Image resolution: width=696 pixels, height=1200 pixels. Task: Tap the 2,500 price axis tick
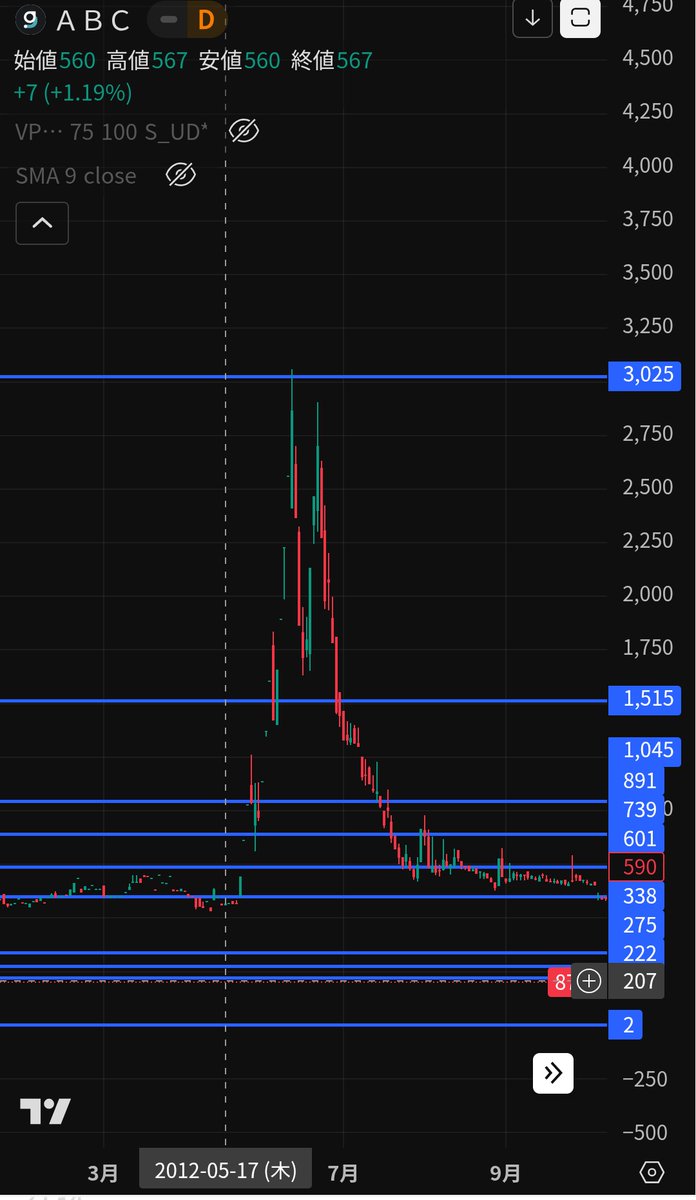[647, 487]
